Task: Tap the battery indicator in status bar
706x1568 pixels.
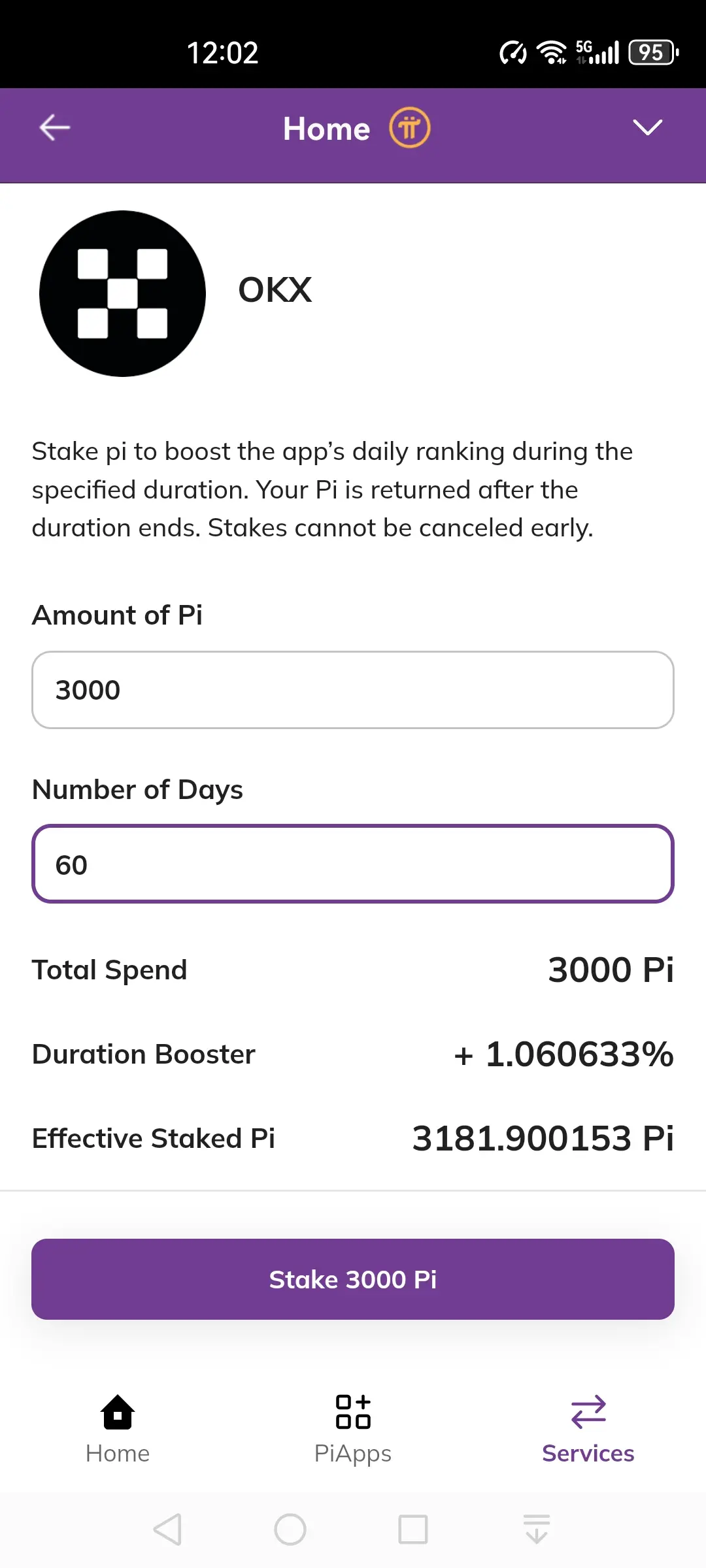Action: (x=652, y=53)
